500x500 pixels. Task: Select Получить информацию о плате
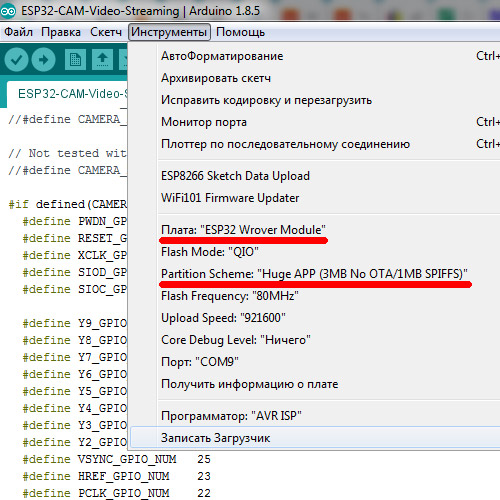(x=313, y=384)
